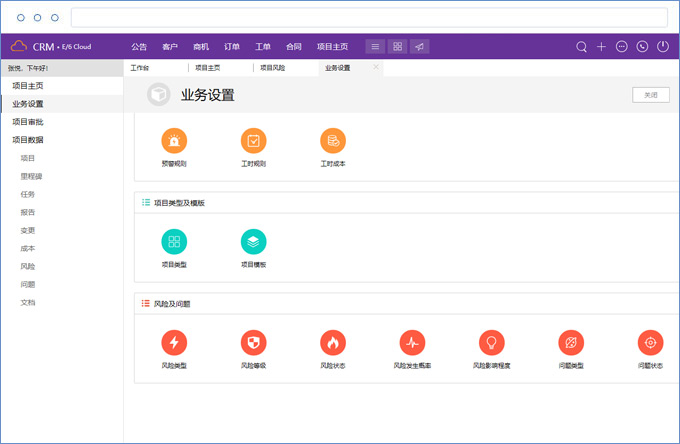Viewport: 680px width, 444px height.
Task: Click the plus add icon in header
Action: click(x=601, y=46)
